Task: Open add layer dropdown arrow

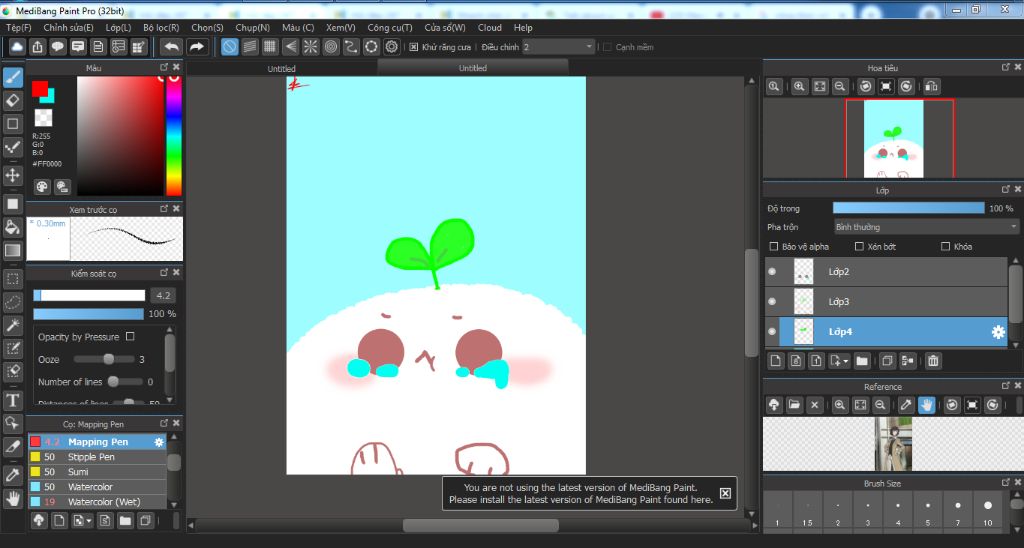Action: click(x=846, y=361)
